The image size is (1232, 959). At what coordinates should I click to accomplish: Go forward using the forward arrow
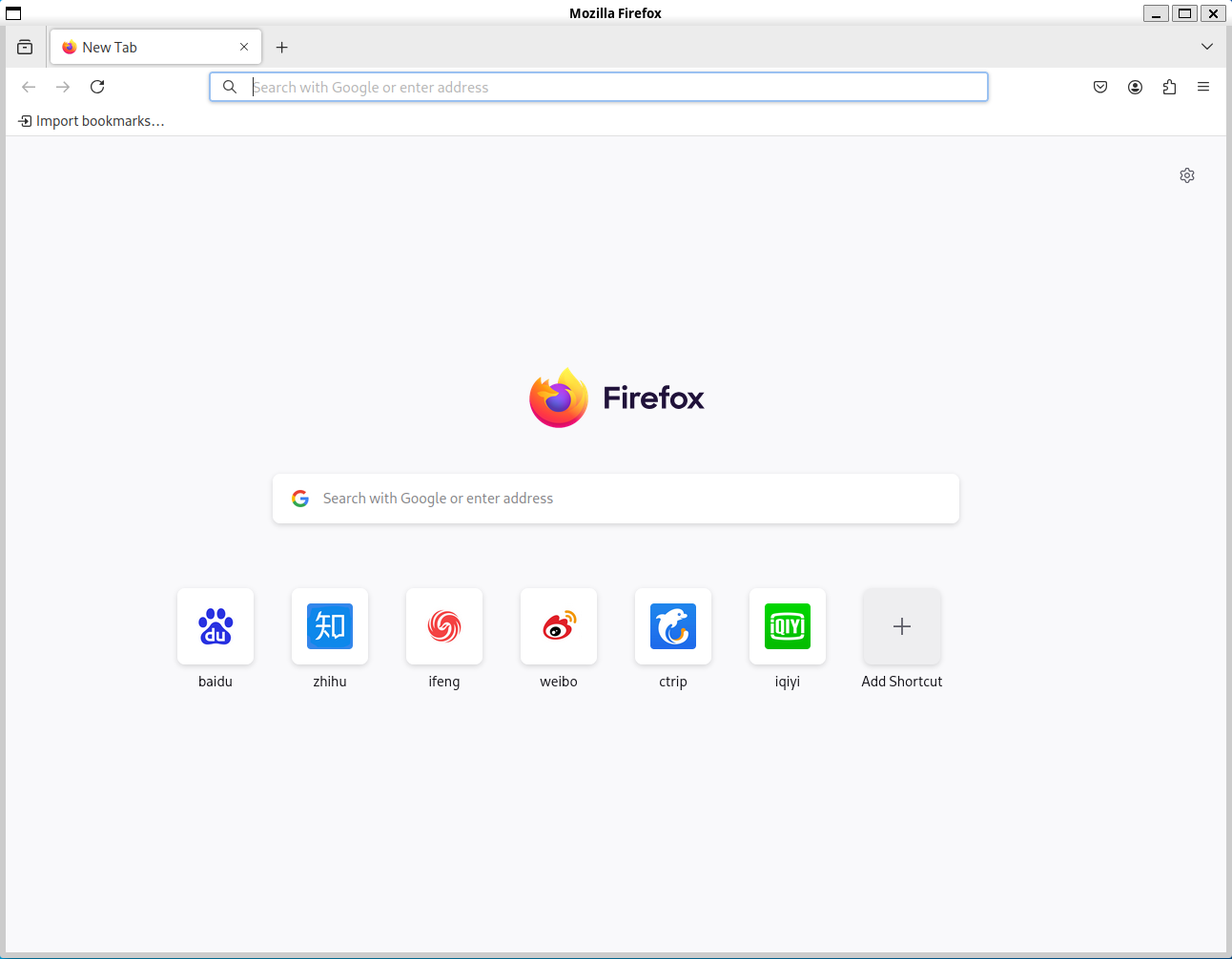coord(63,87)
